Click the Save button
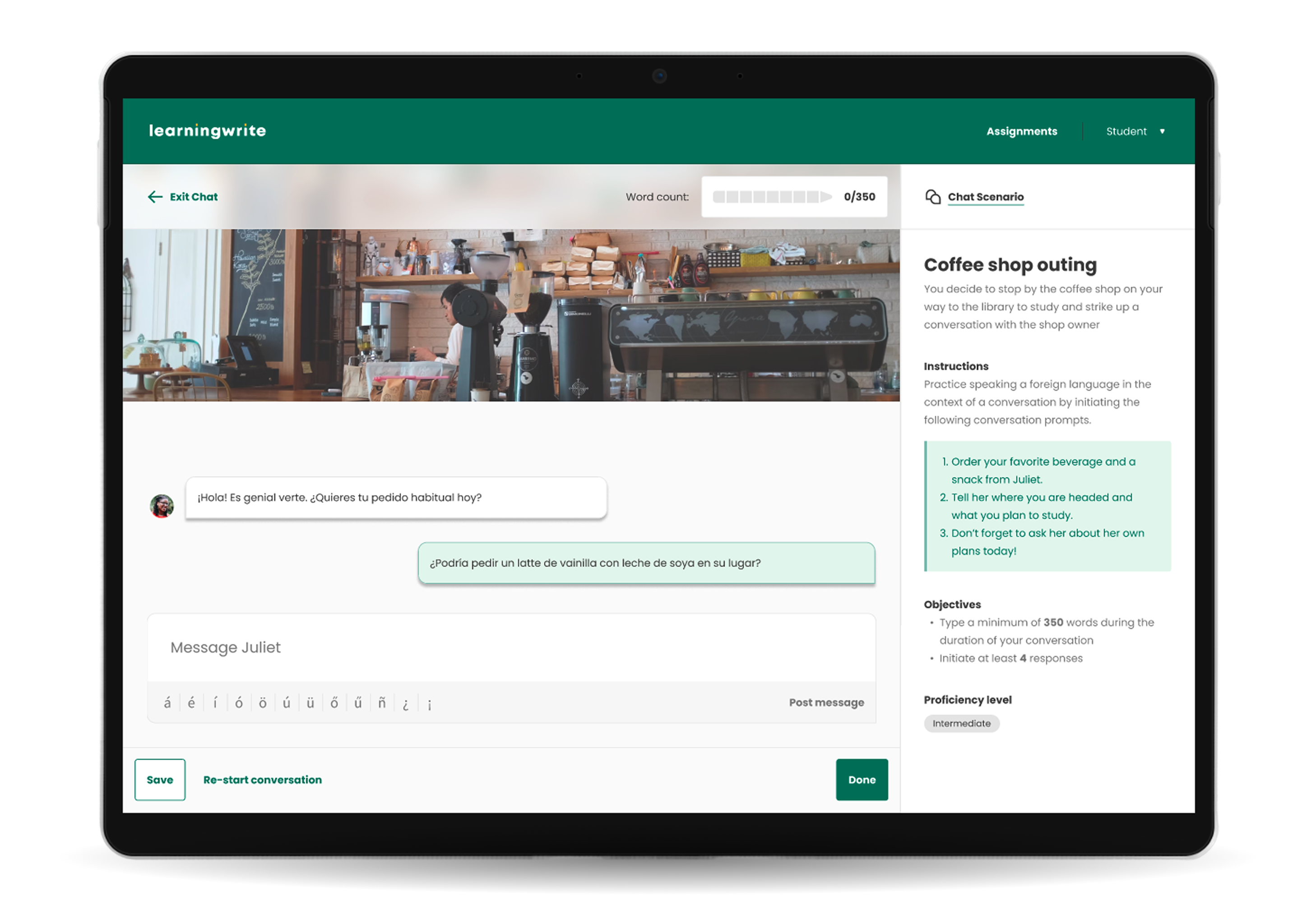1316x924 pixels. [x=160, y=780]
